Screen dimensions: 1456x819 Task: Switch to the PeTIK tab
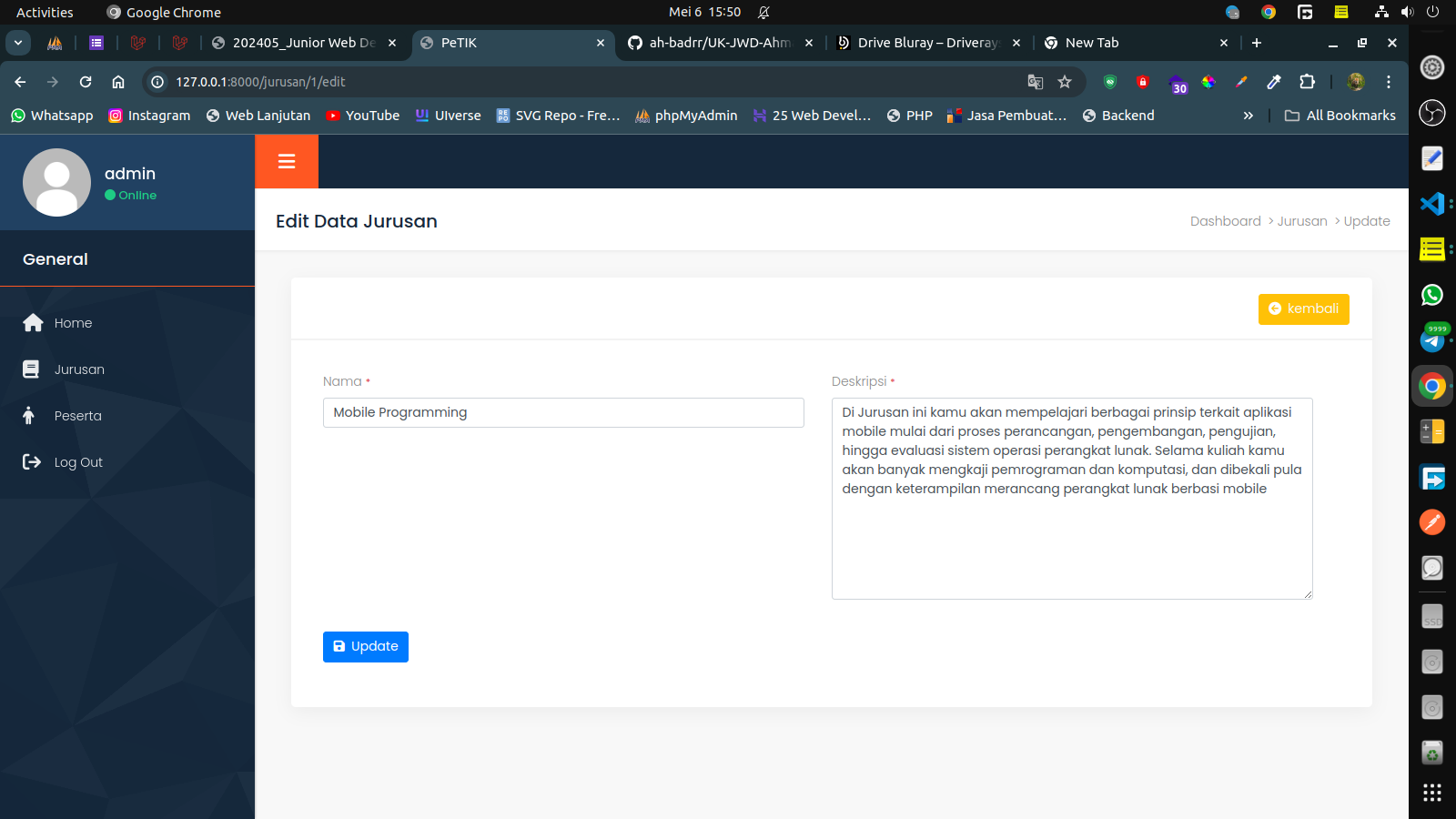(x=514, y=43)
